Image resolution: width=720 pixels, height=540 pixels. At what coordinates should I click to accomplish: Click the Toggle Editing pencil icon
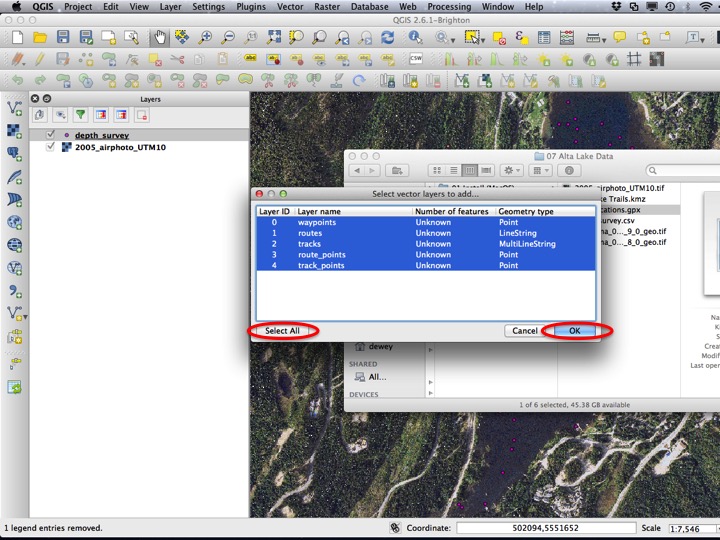point(40,59)
